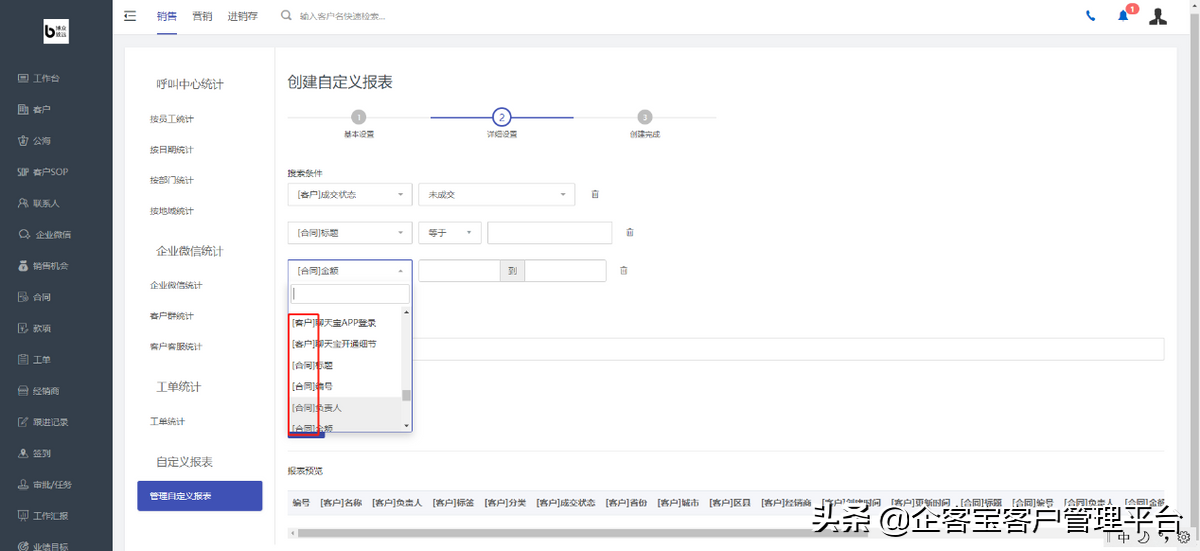
Task: Choose [合同]编号 option in open list
Action: point(345,386)
